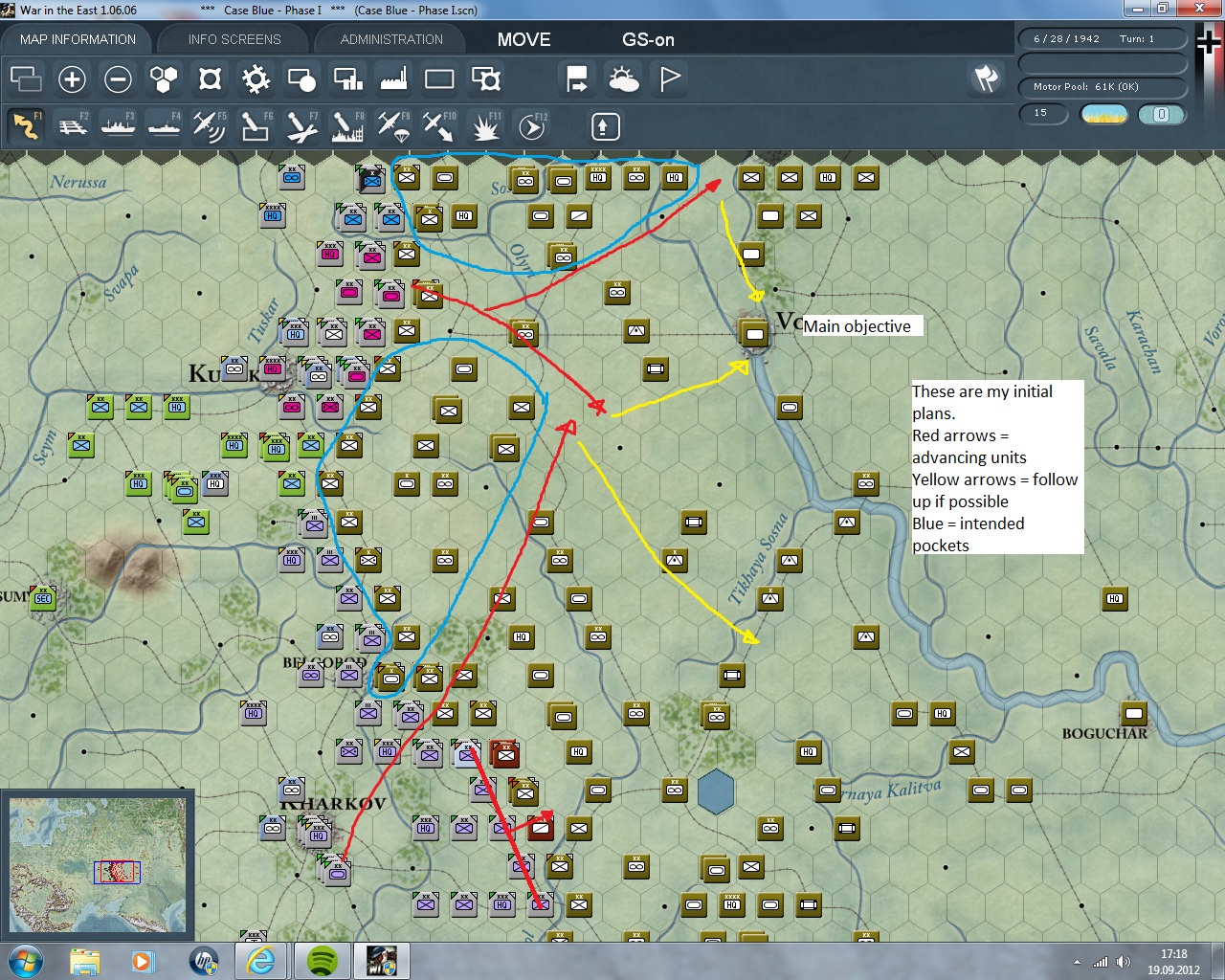Open the MAP INFORMATION tab
Viewport: 1225px width, 980px height.
pyautogui.click(x=78, y=39)
